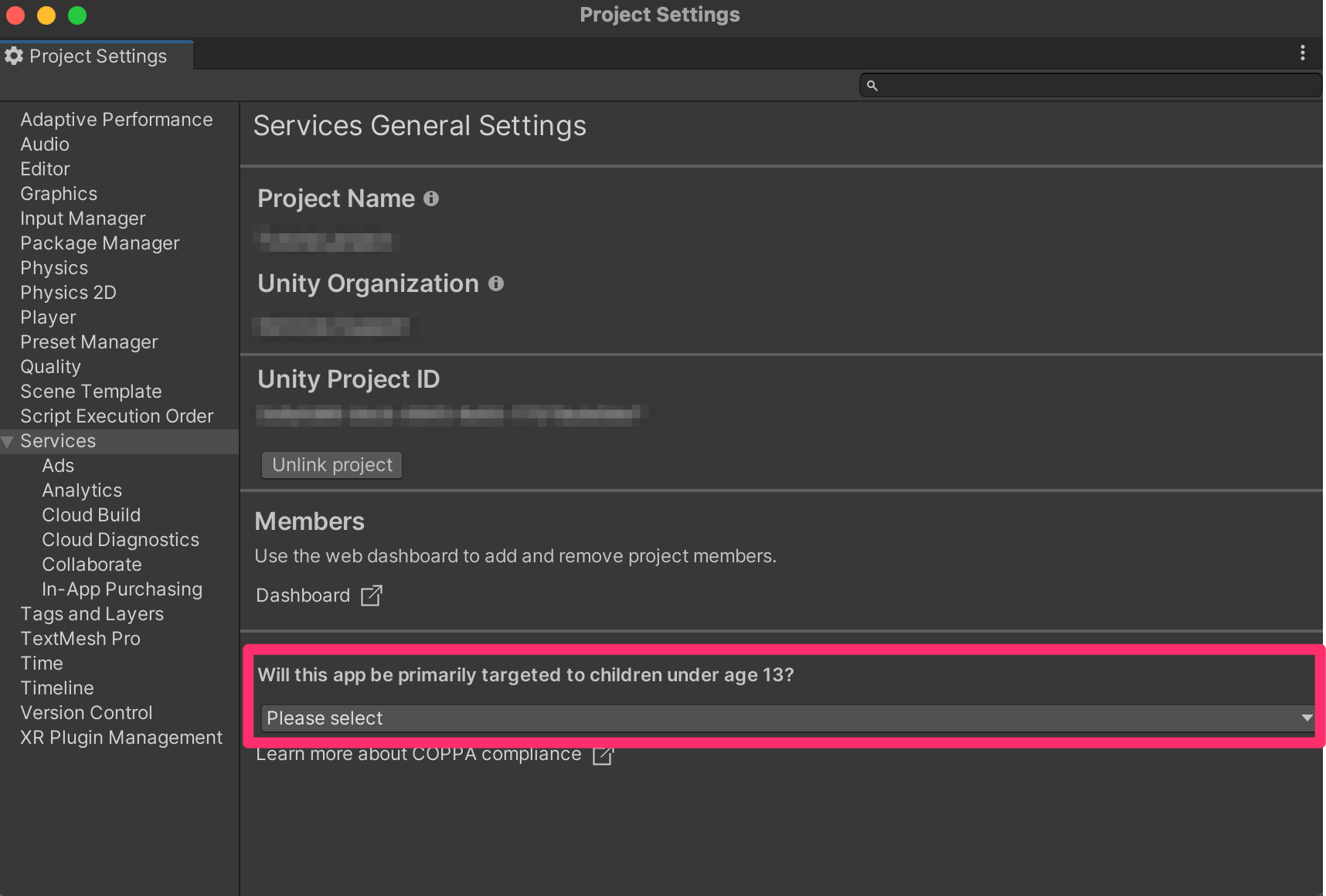This screenshot has height=896, width=1326.
Task: Open the 'Please select' age dropdown
Action: [787, 718]
